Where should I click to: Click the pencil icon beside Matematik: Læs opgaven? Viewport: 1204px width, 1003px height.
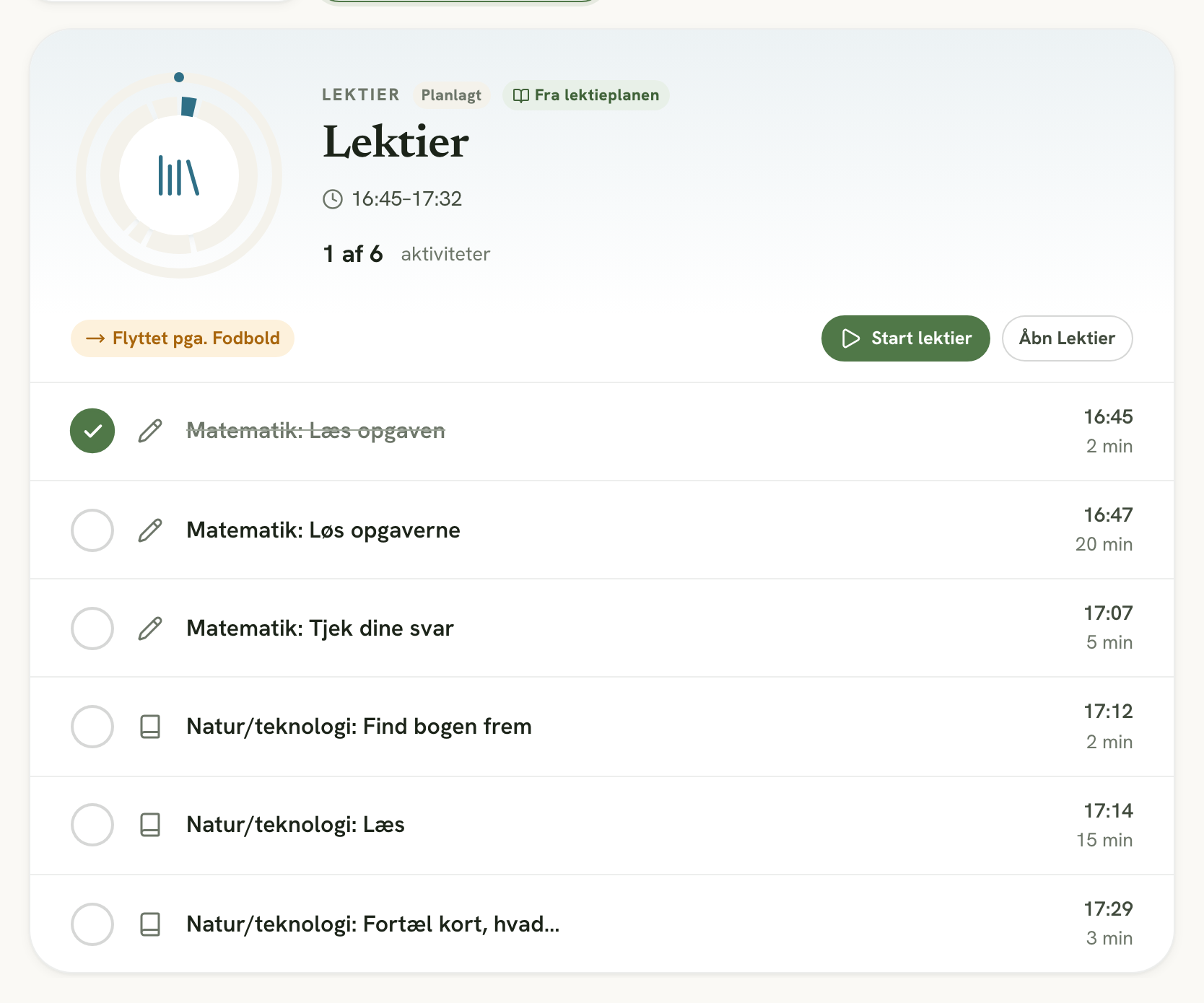point(150,431)
